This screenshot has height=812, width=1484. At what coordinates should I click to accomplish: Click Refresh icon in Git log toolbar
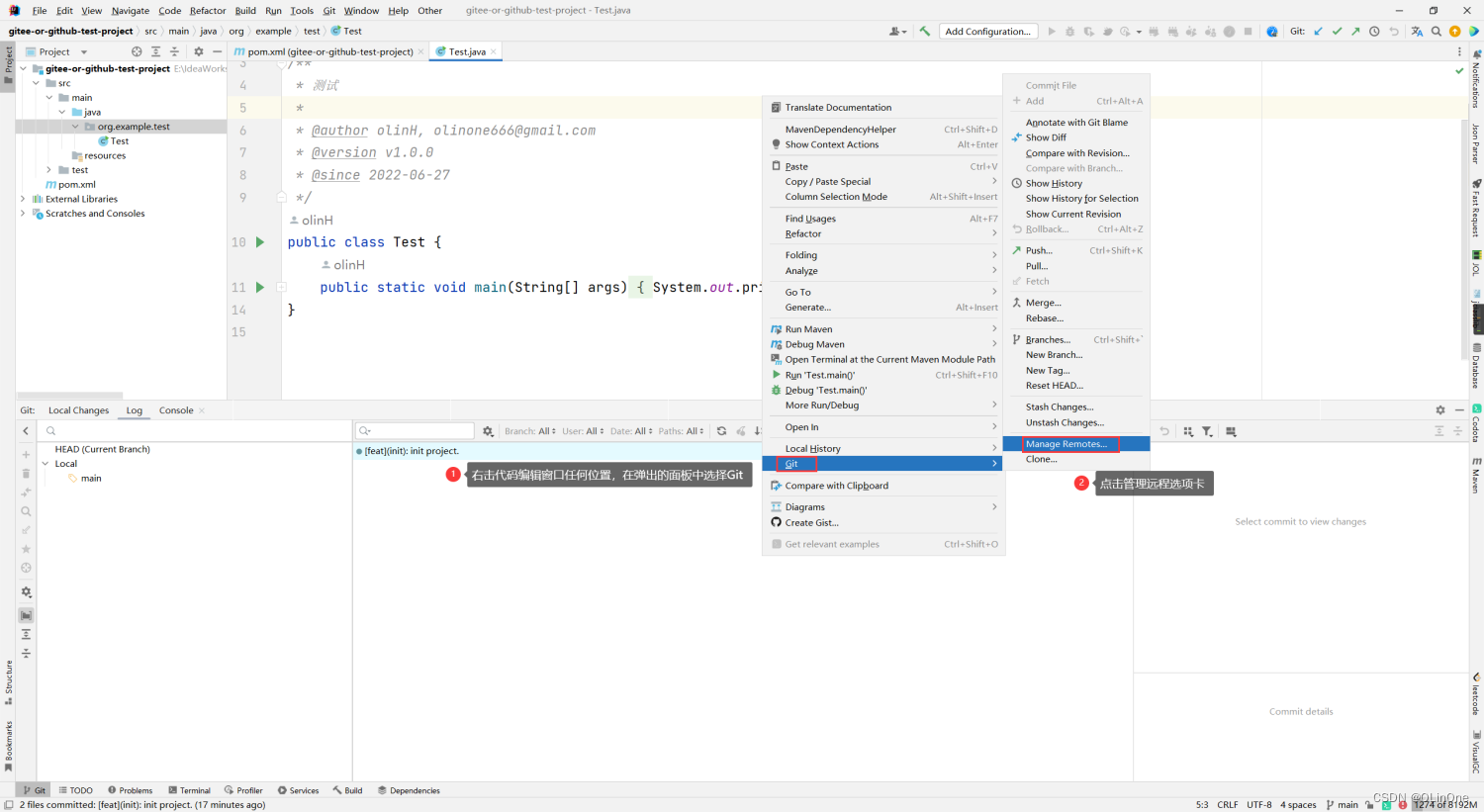tap(721, 431)
